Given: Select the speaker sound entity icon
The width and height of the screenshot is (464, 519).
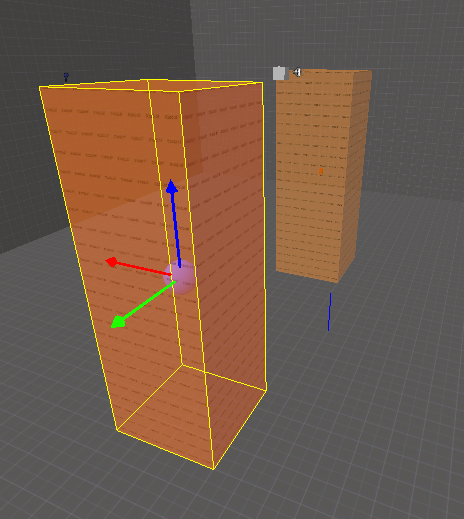Looking at the screenshot, I should coord(297,72).
